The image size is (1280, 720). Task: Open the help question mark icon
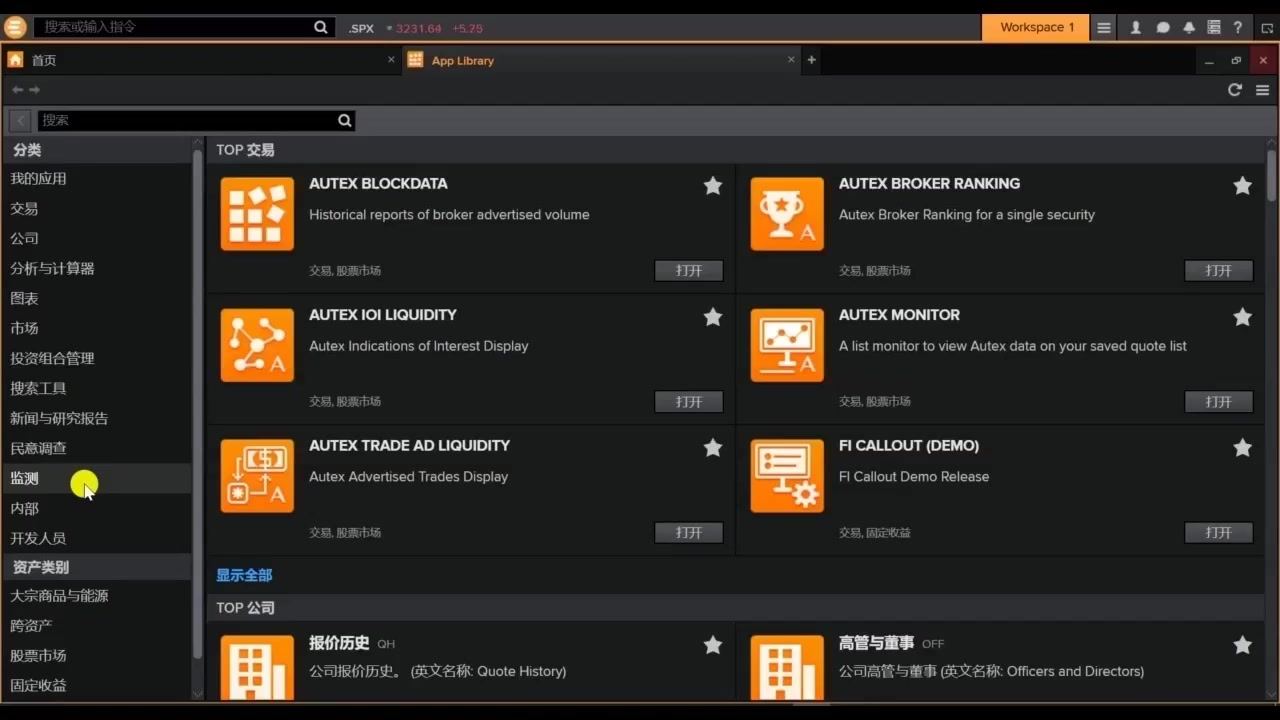pyautogui.click(x=1238, y=27)
